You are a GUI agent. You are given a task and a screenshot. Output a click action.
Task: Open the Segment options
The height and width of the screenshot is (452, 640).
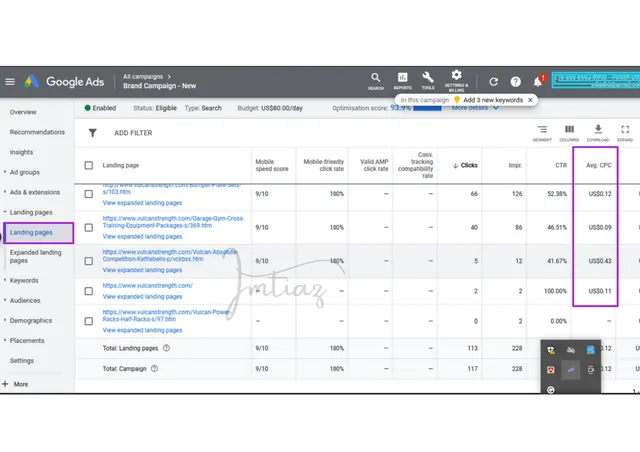tap(542, 133)
